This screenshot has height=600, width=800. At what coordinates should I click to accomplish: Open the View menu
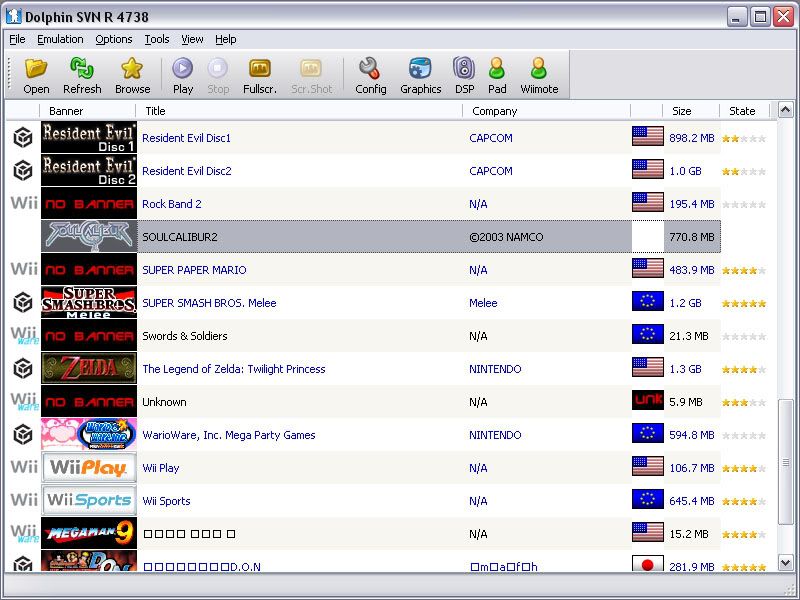pyautogui.click(x=192, y=39)
